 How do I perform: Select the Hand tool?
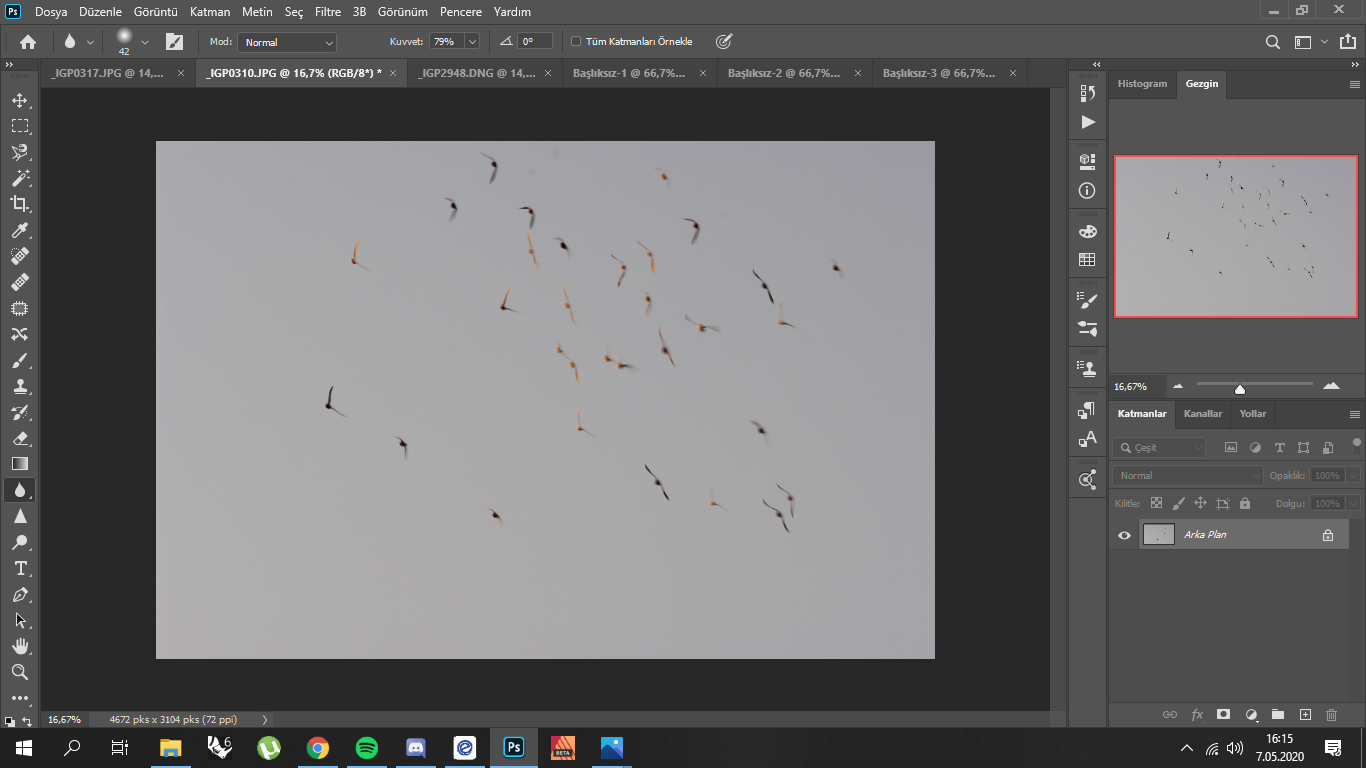coord(19,646)
